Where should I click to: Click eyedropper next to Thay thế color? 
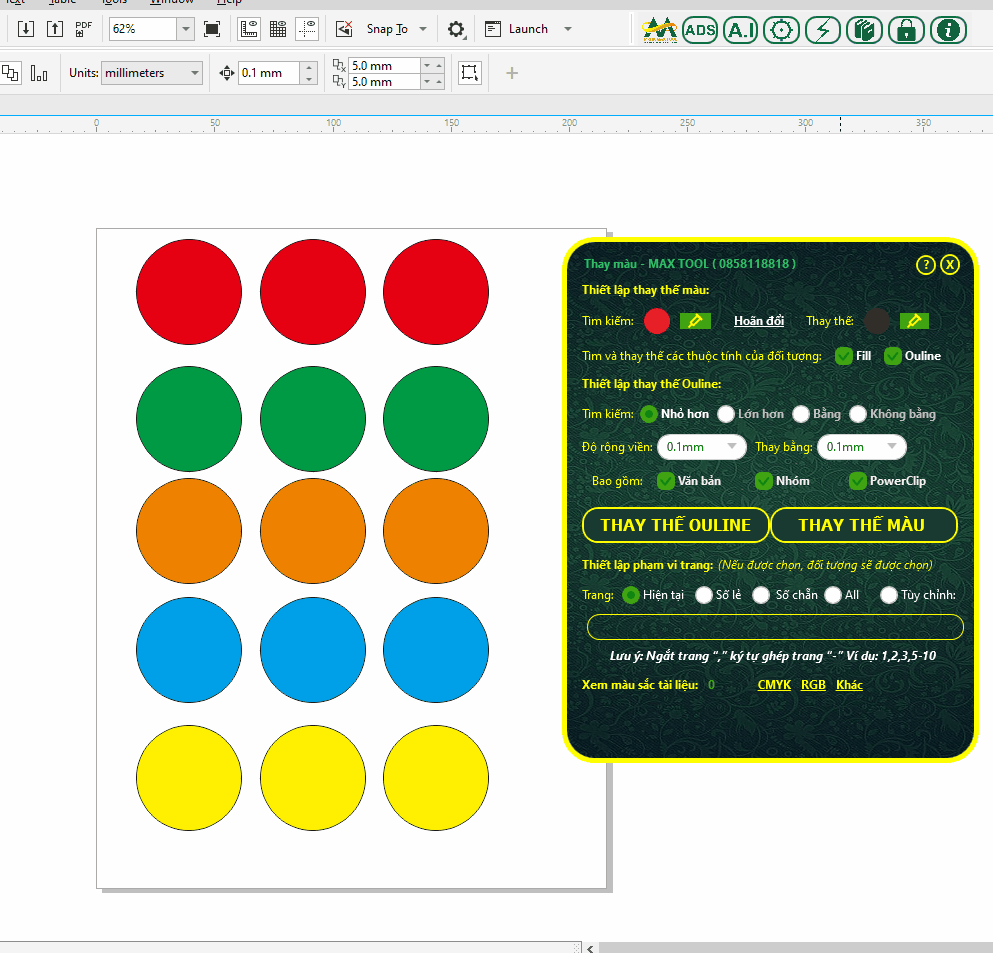click(x=914, y=321)
